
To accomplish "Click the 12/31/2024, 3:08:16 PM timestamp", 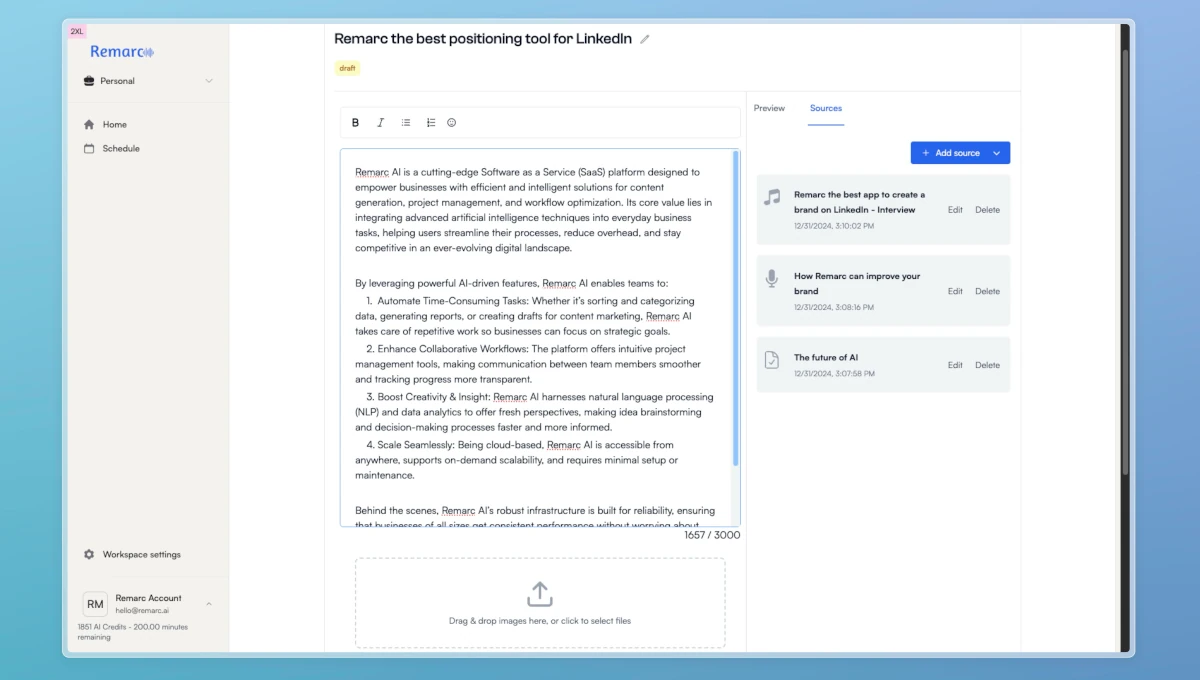I will tap(834, 307).
